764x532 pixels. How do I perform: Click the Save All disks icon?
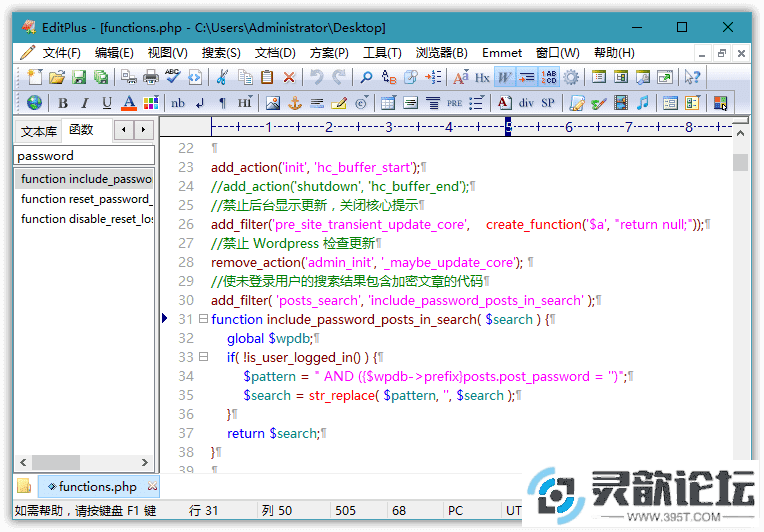[100, 77]
